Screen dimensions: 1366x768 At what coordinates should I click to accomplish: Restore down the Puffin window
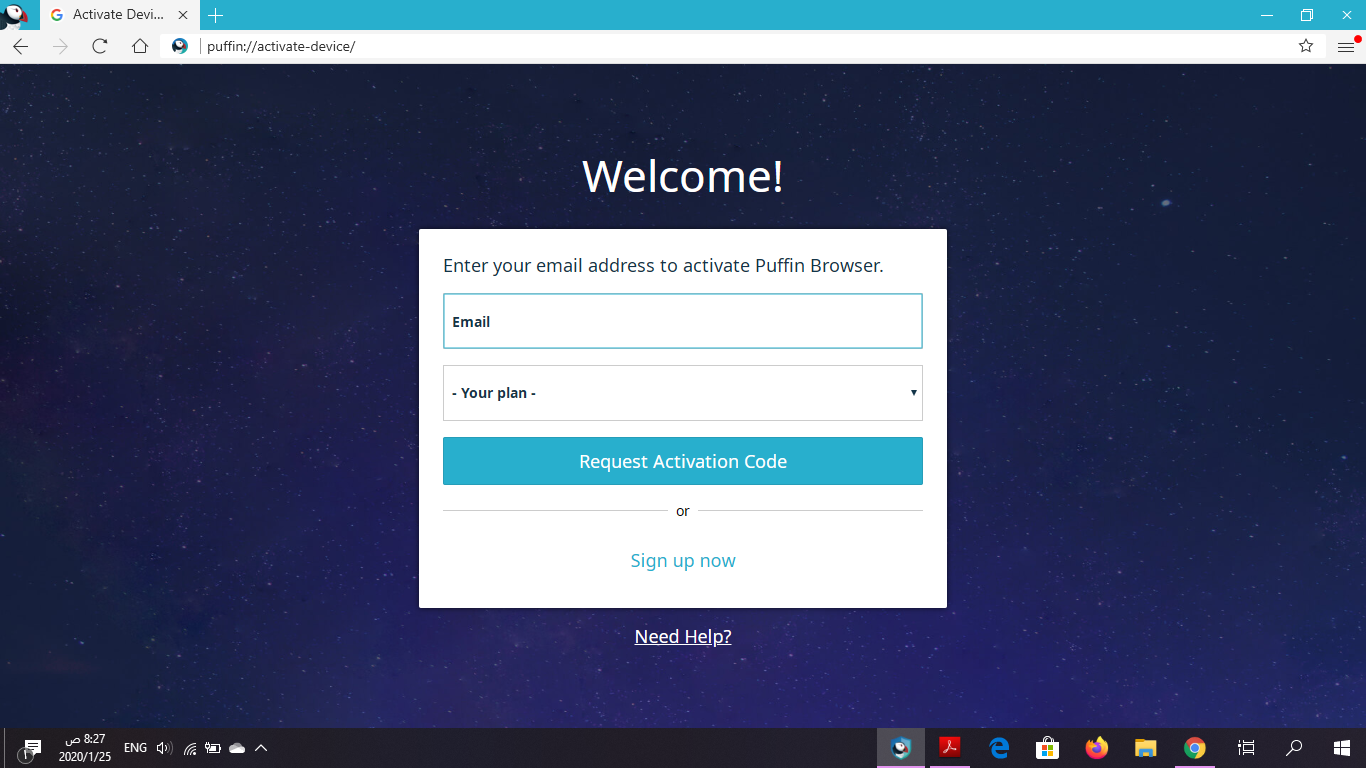point(1307,15)
